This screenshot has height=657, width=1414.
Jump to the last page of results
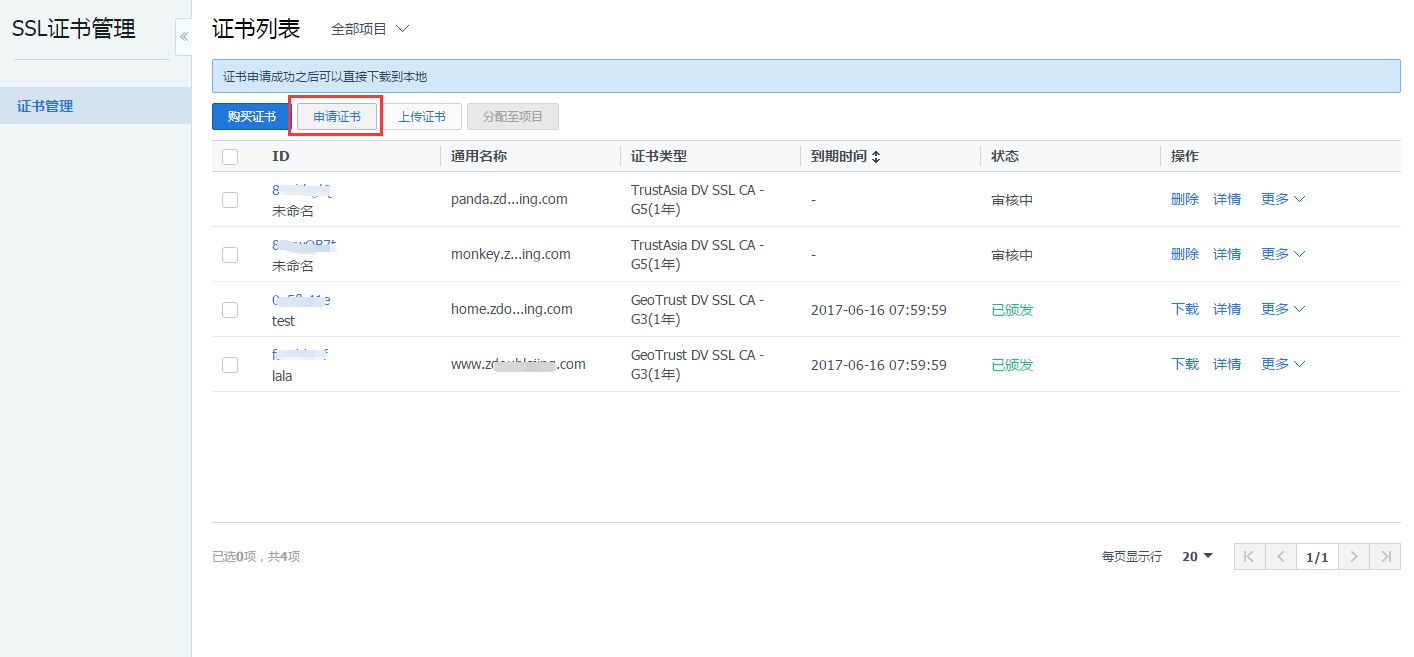pos(1385,557)
